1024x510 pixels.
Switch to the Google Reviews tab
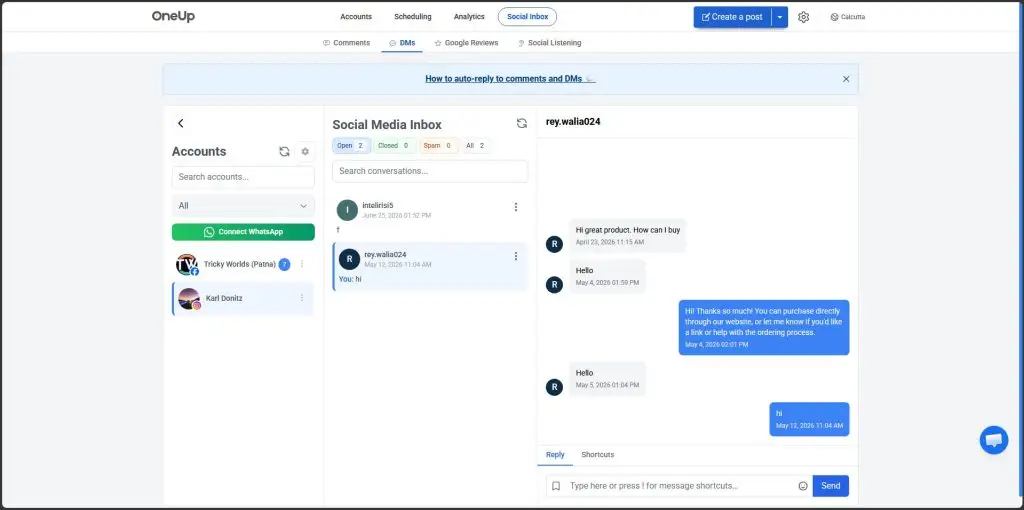pos(466,43)
